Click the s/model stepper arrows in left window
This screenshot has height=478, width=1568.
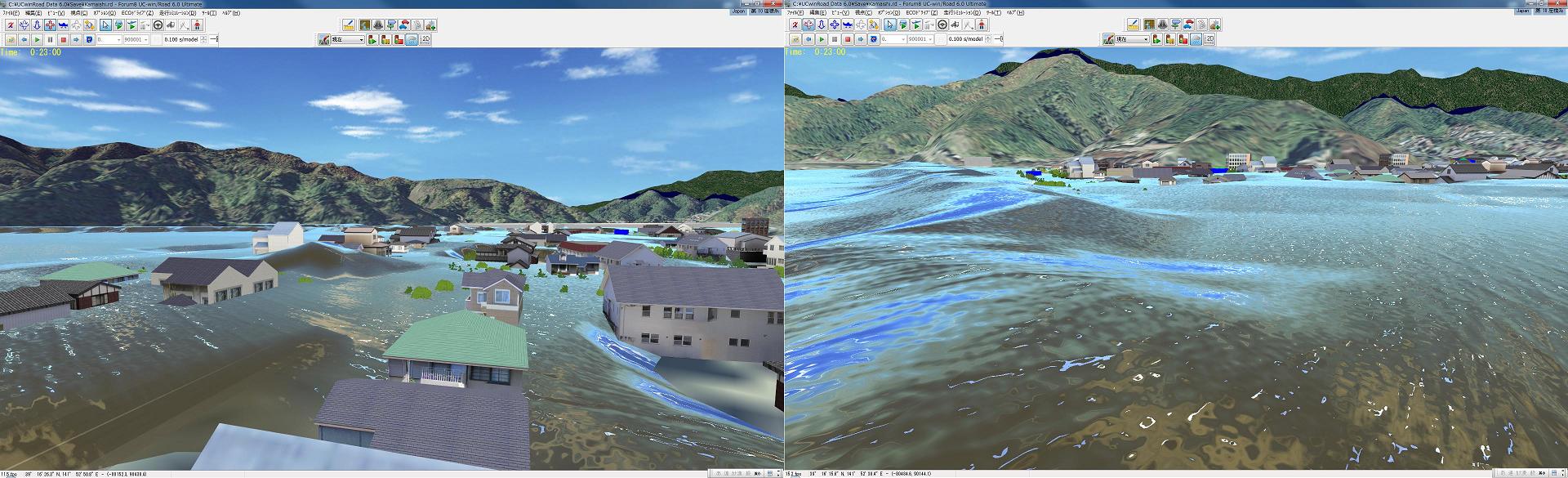coord(203,39)
